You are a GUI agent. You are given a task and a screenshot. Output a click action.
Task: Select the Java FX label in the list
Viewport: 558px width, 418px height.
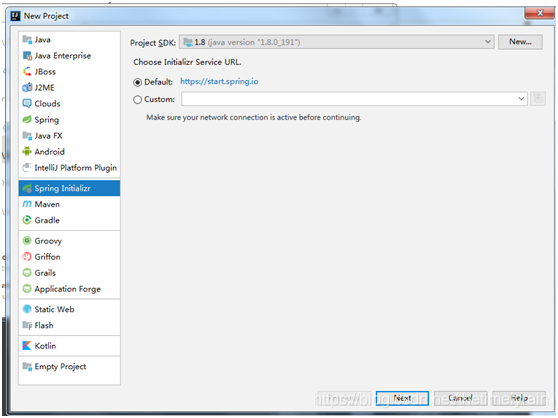point(48,136)
